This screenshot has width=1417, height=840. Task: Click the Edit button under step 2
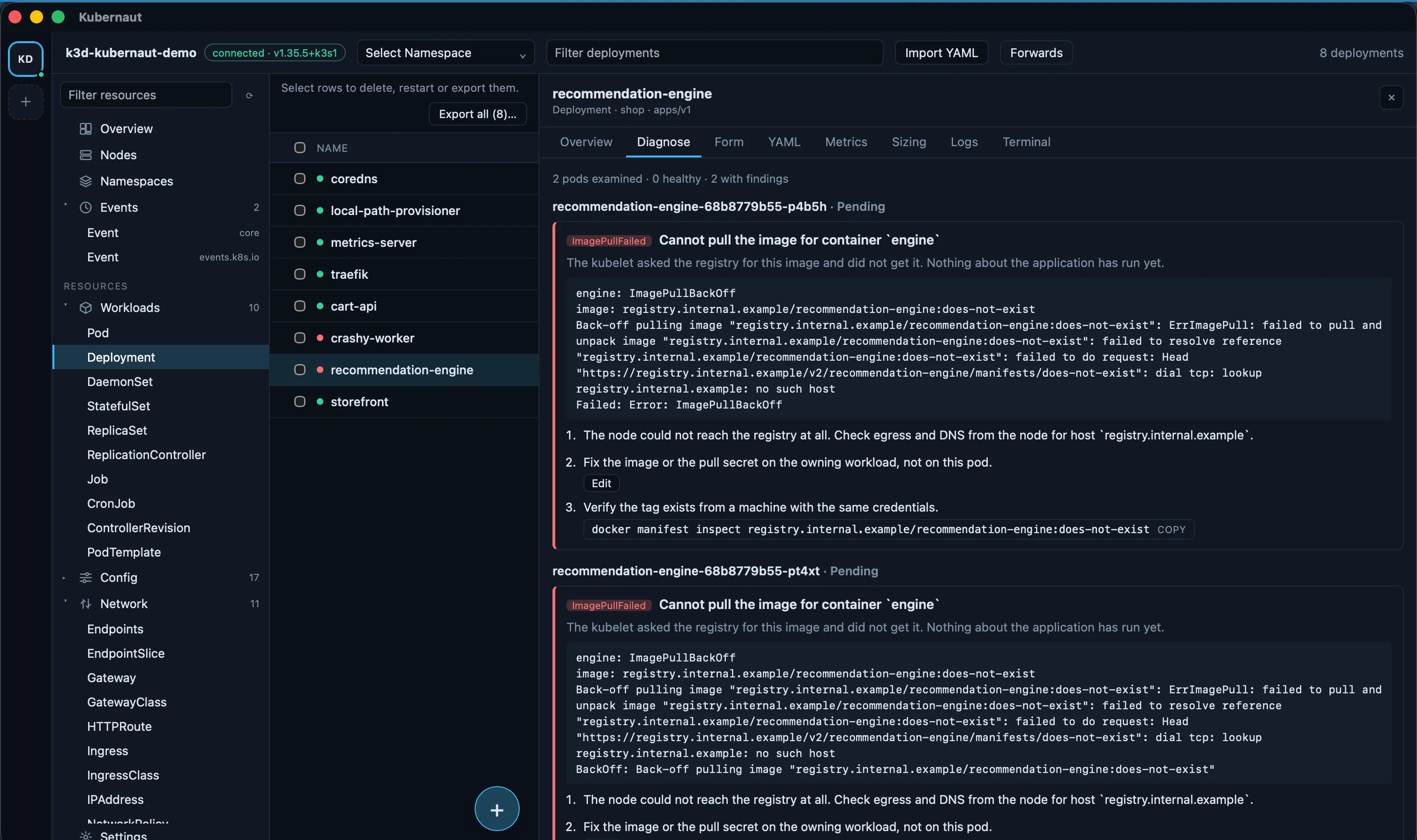click(601, 483)
